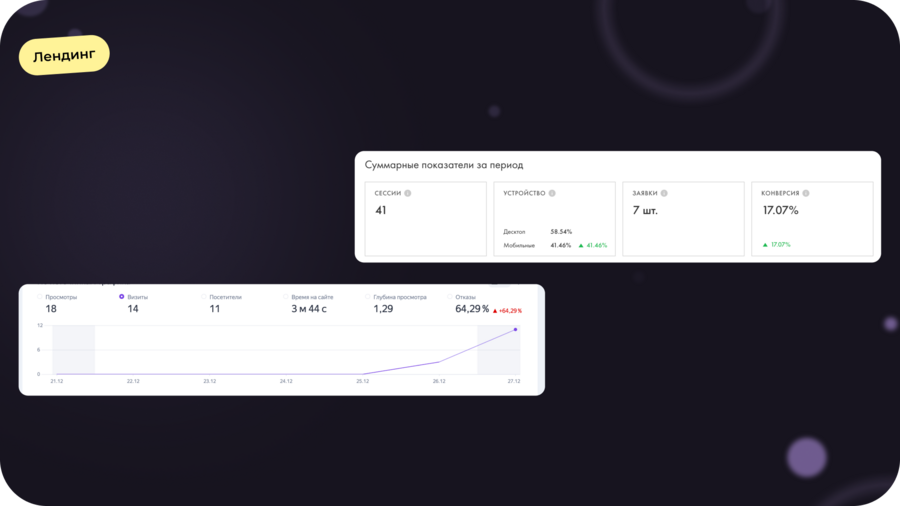The width and height of the screenshot is (900, 506).
Task: Click the info icon next to Устройство
Action: [x=552, y=193]
